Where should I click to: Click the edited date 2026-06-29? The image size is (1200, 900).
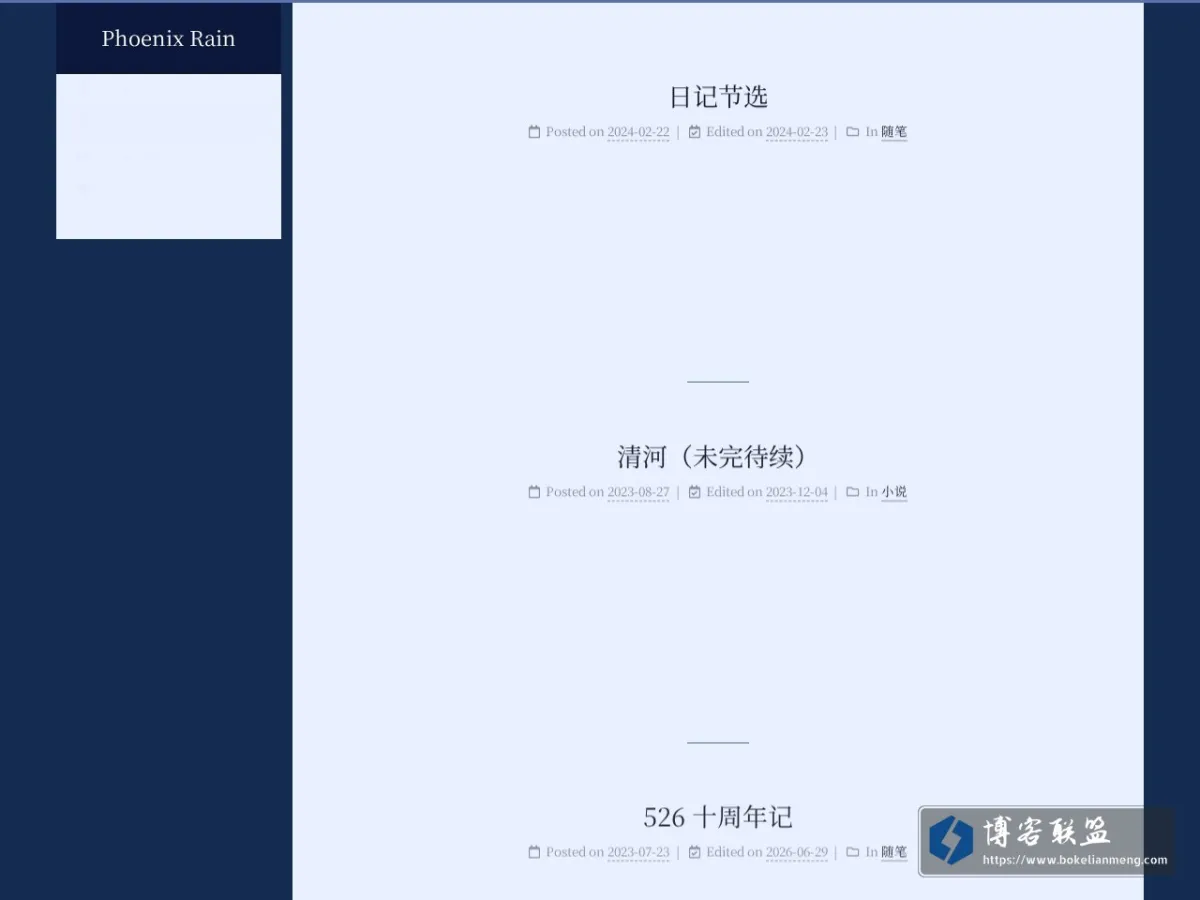coord(797,852)
